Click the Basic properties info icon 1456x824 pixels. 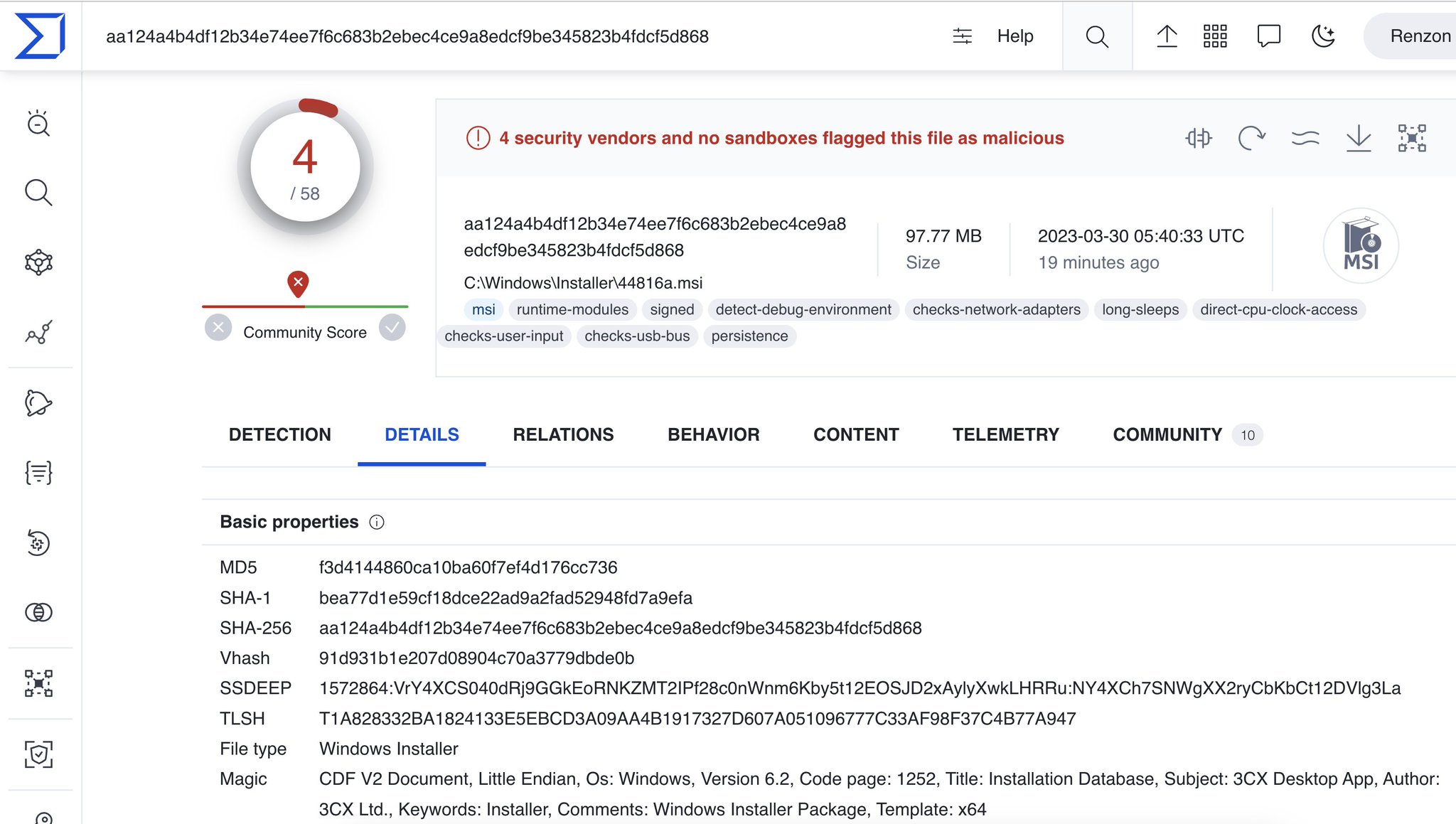pos(377,523)
